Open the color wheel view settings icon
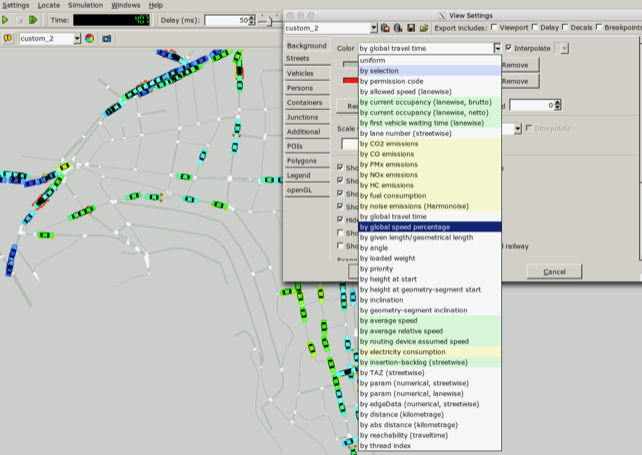Viewport: 642px width, 455px height. [89, 38]
